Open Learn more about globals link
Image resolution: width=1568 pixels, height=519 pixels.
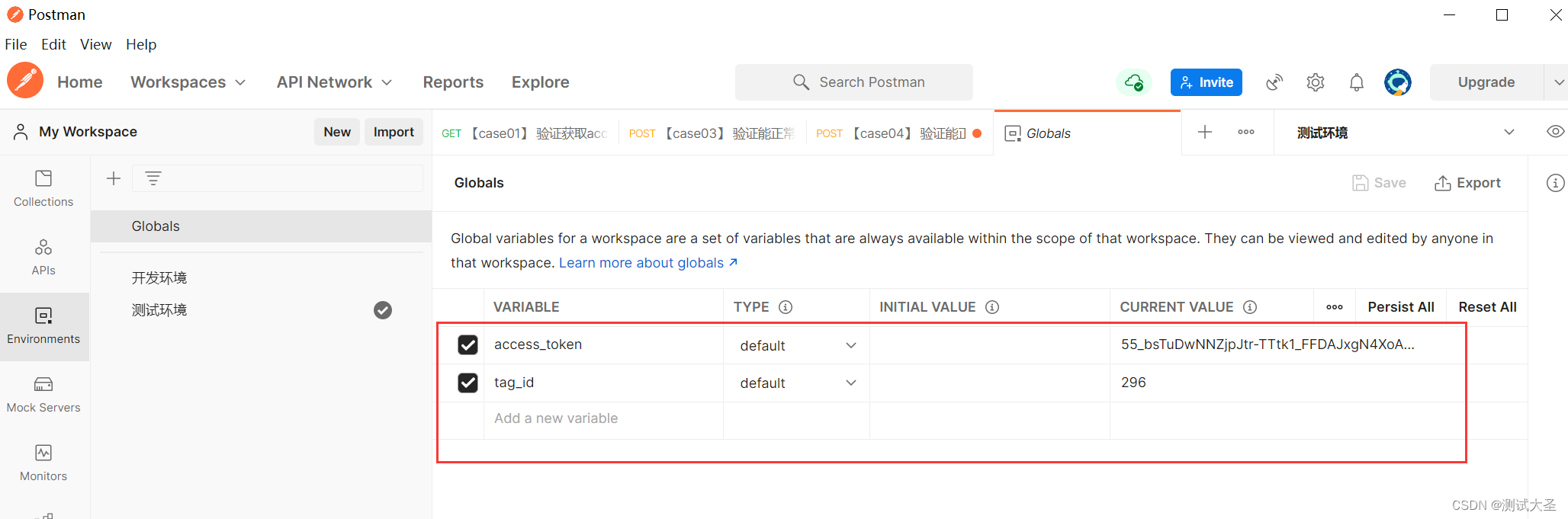(x=648, y=263)
